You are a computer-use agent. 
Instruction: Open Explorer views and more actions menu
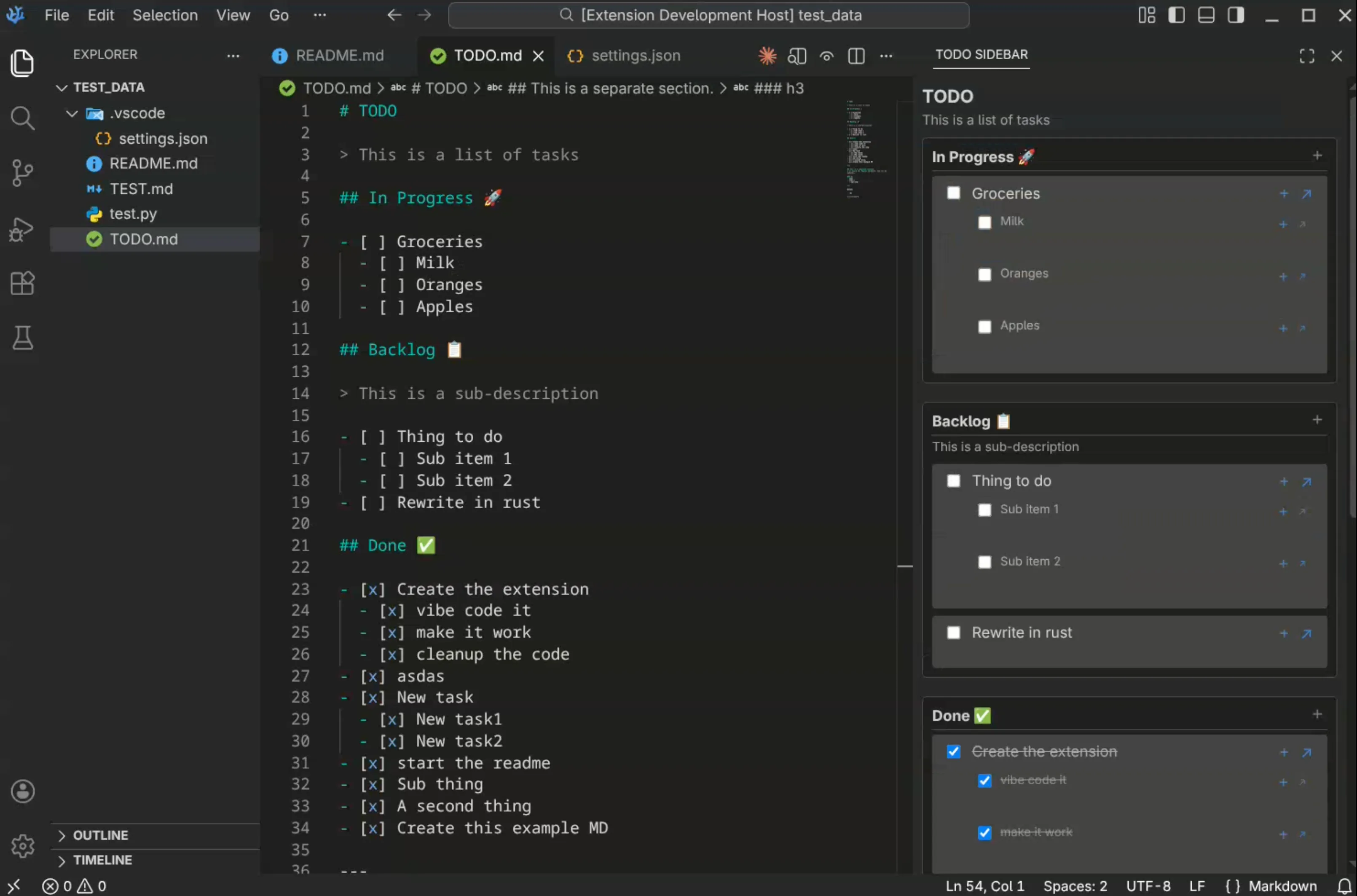[x=233, y=56]
